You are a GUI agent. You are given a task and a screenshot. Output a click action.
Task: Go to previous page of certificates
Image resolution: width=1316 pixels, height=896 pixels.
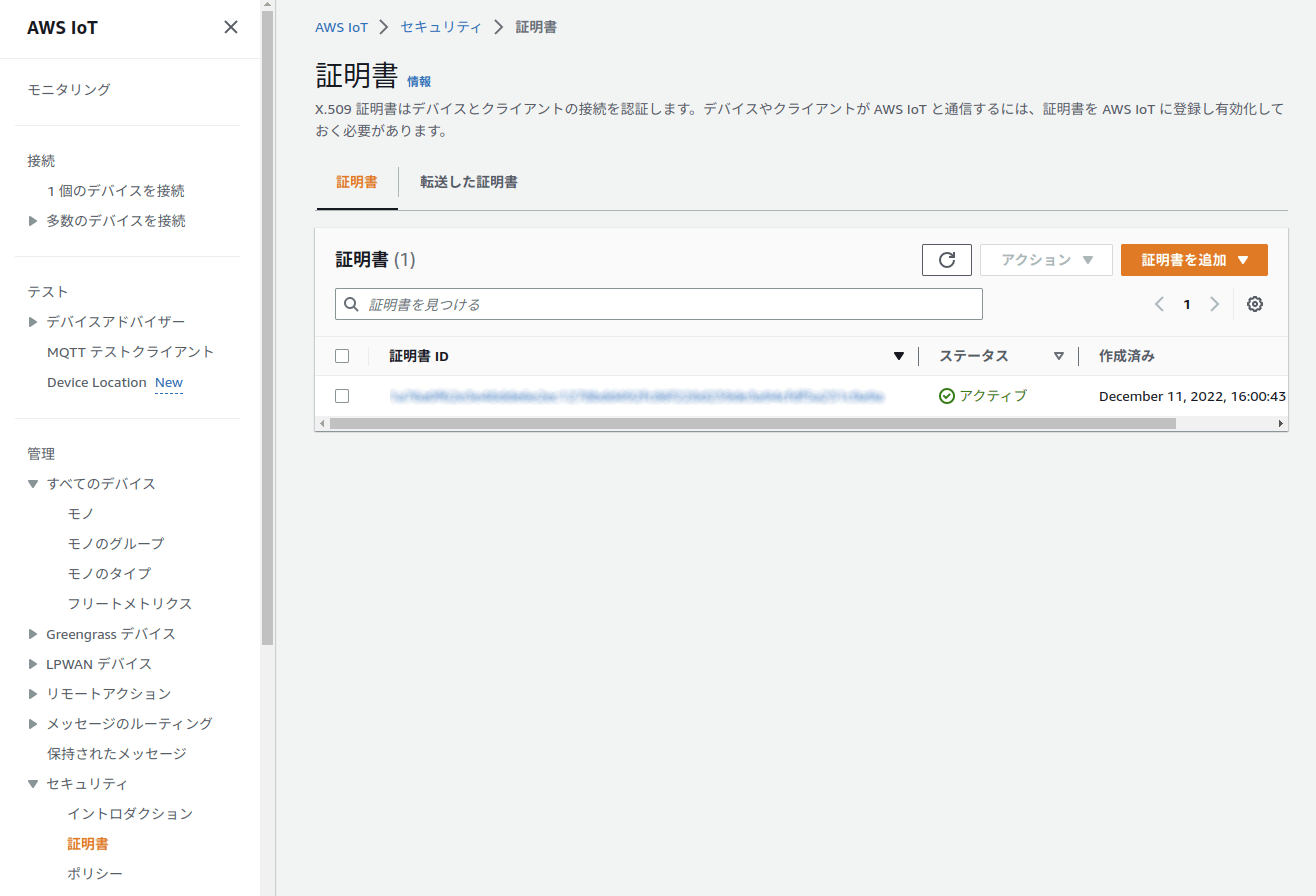[x=1159, y=304]
